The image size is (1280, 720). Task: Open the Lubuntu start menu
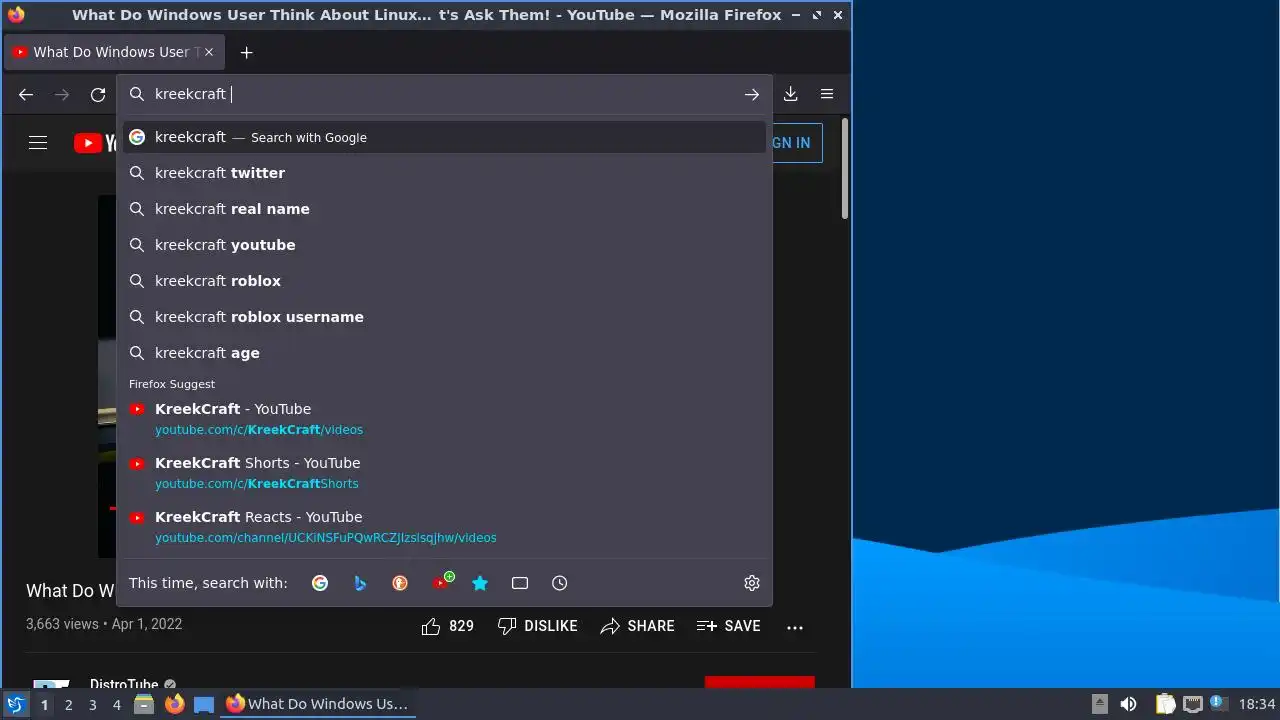coord(16,704)
